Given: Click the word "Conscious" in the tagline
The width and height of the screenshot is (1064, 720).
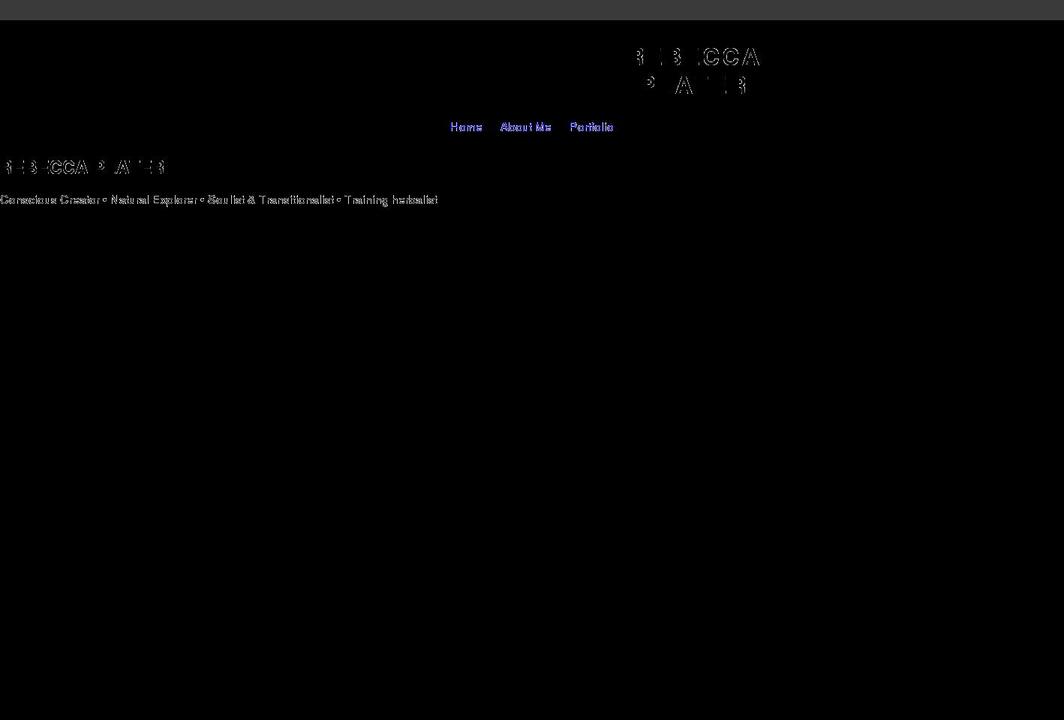Looking at the screenshot, I should [x=28, y=200].
